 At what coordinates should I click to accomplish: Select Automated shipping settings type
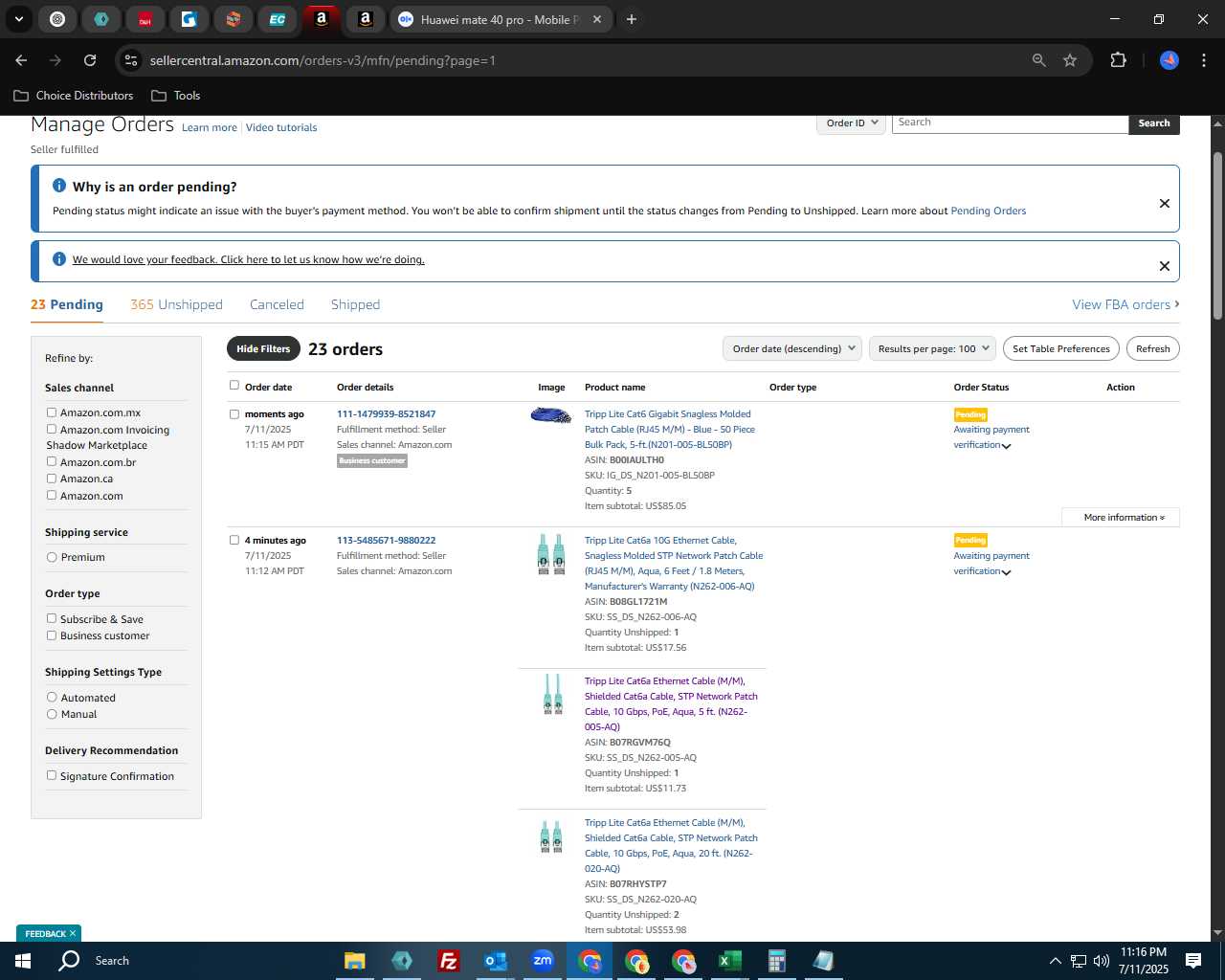(x=52, y=698)
